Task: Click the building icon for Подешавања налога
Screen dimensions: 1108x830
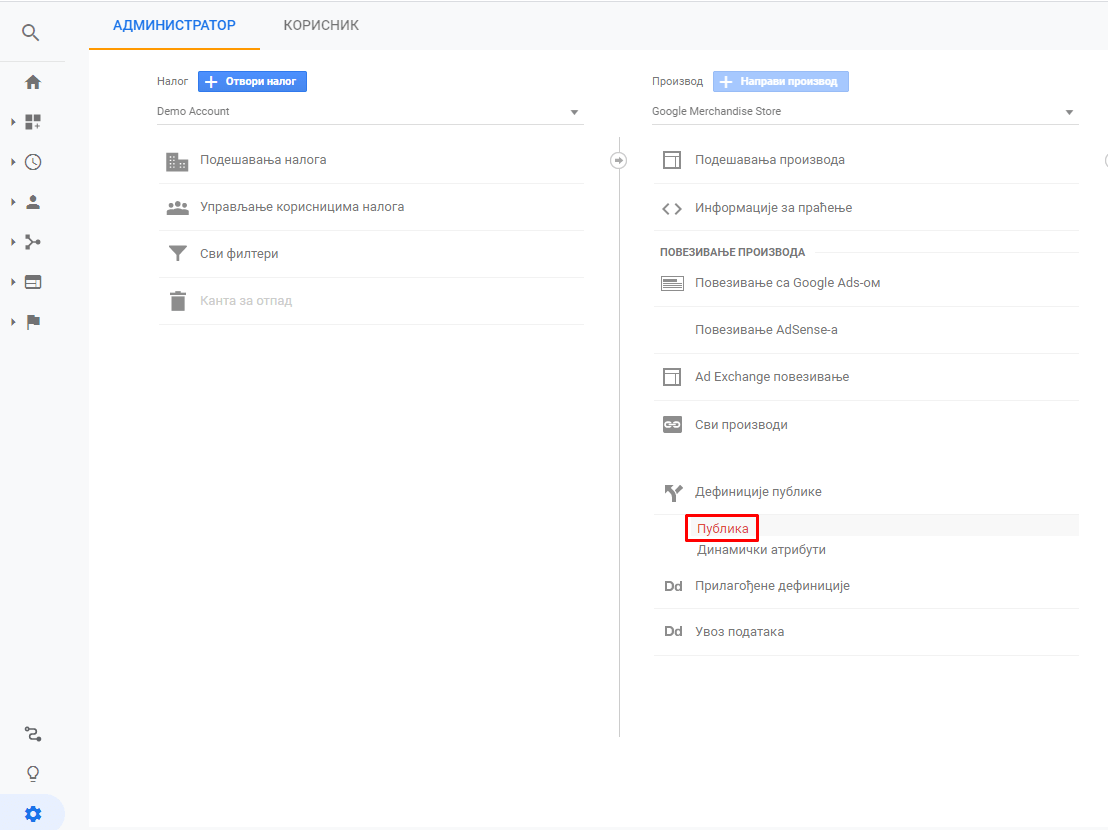Action: click(x=177, y=161)
